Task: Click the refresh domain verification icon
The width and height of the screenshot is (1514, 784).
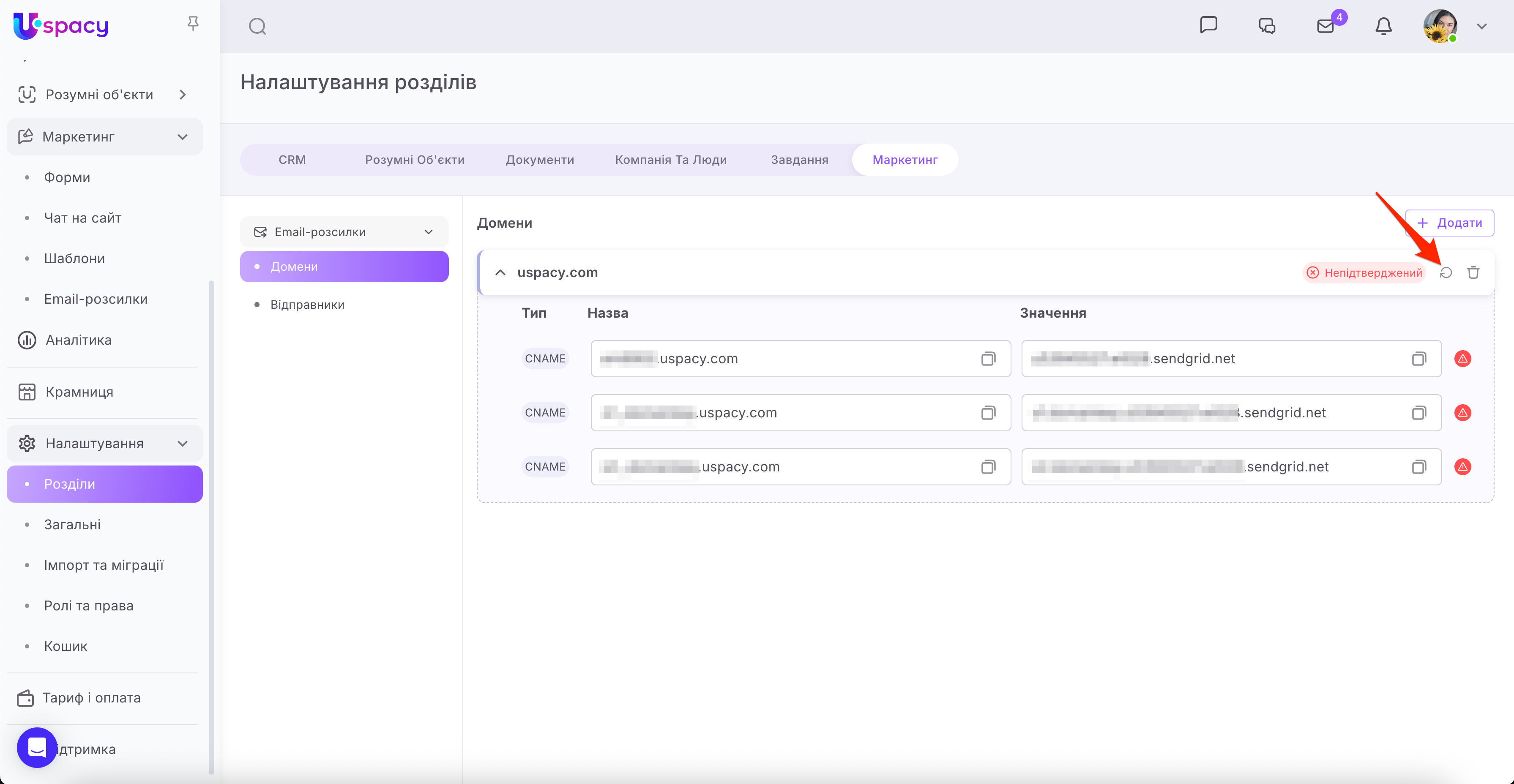Action: point(1446,272)
